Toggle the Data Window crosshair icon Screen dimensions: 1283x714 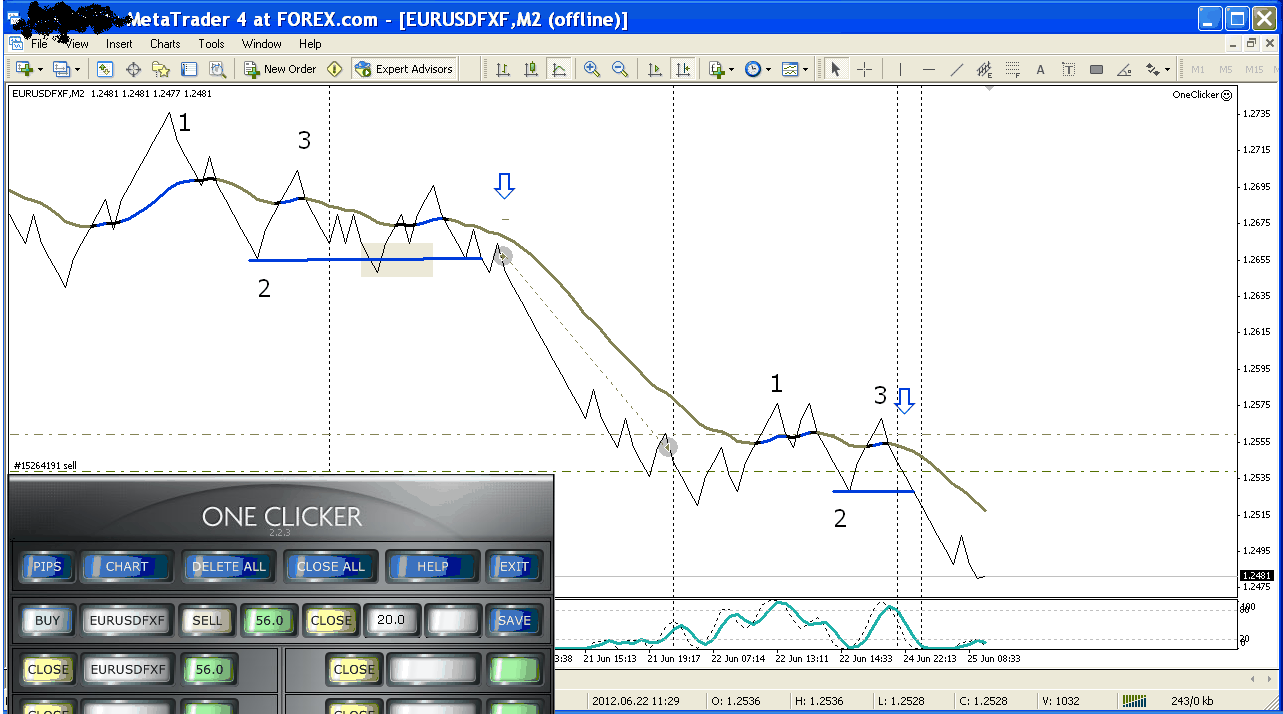tap(133, 69)
